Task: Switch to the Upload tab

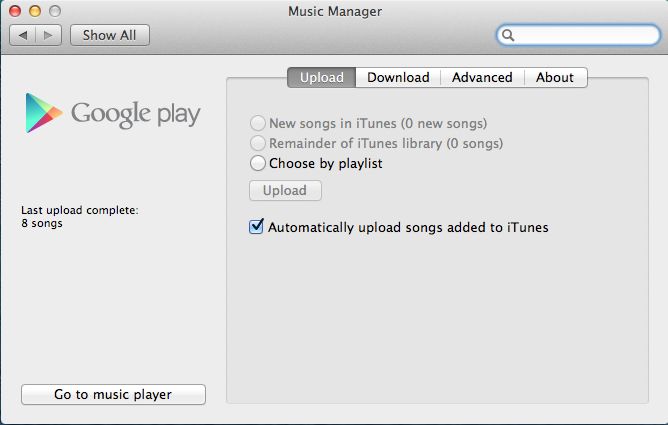Action: [322, 78]
